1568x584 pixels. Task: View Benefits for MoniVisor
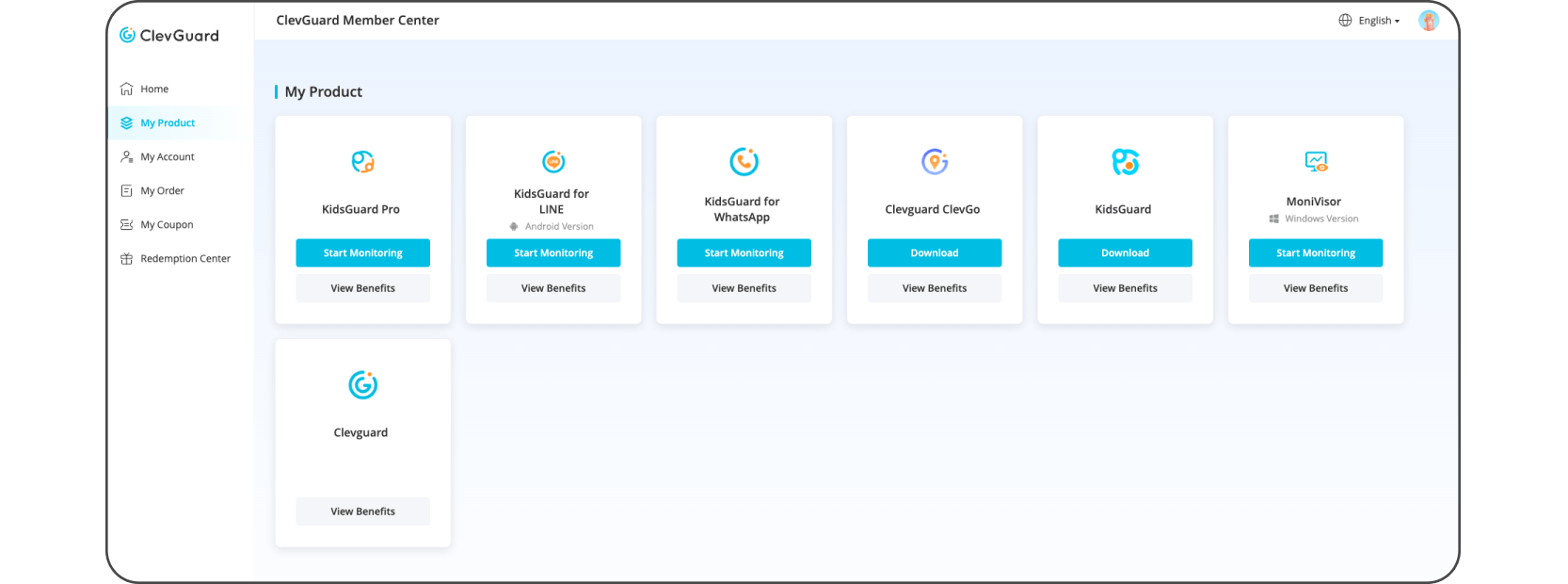(x=1315, y=288)
